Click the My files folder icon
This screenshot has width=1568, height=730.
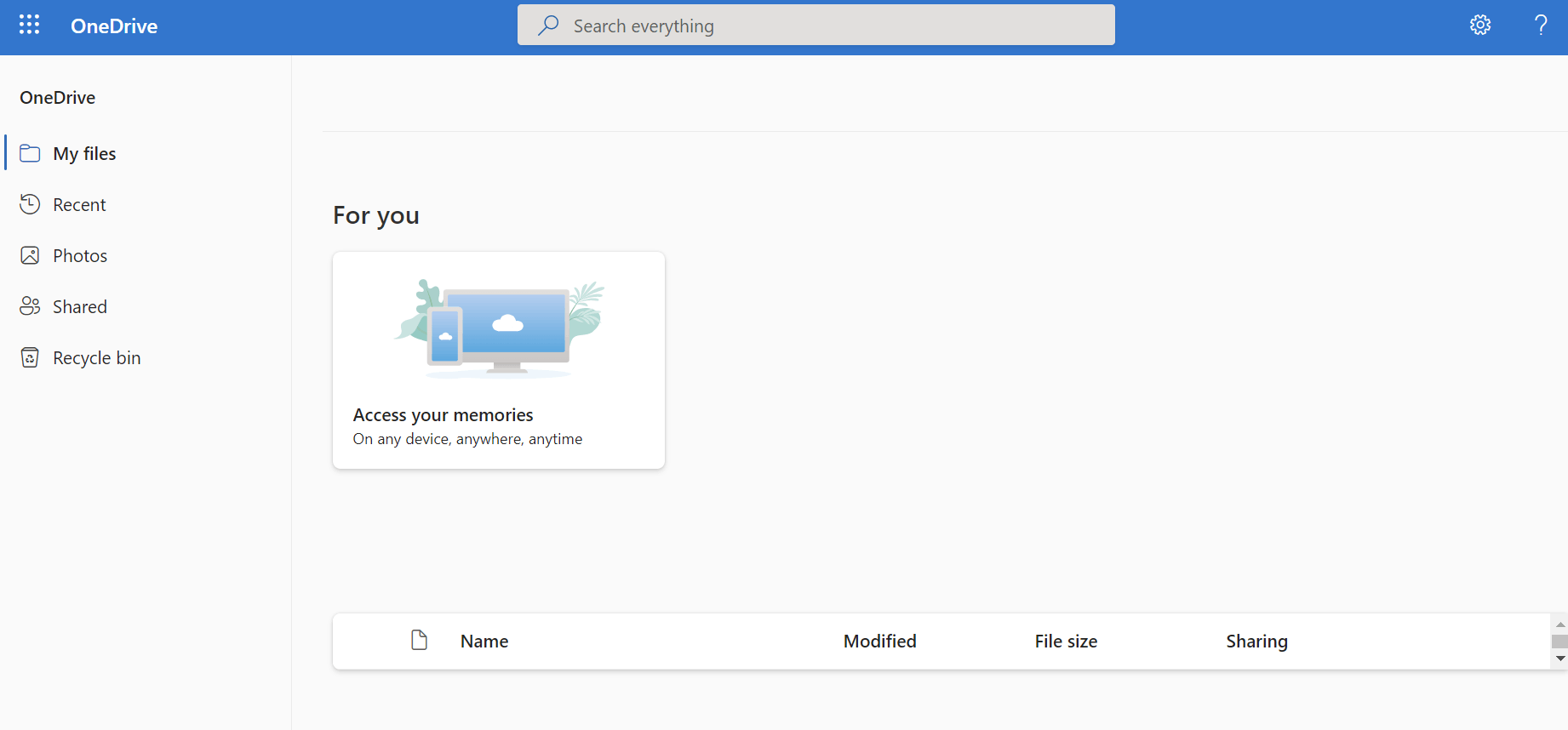coord(30,153)
